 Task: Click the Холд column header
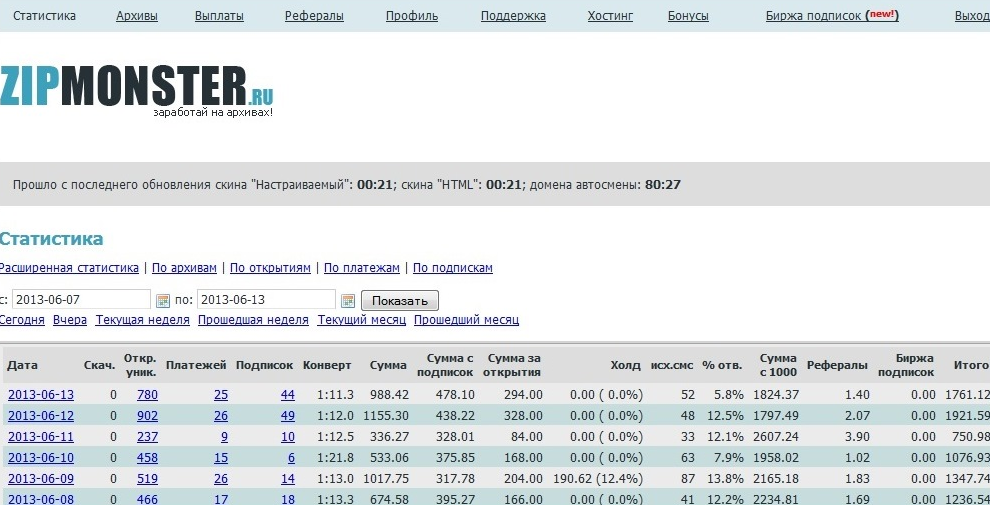[x=625, y=365]
